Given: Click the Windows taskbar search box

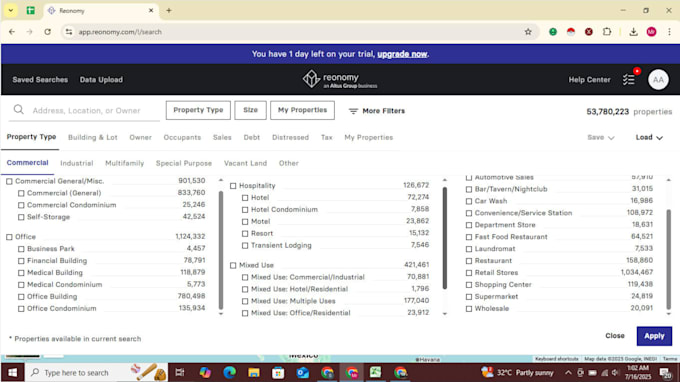Looking at the screenshot, I should tap(96, 372).
